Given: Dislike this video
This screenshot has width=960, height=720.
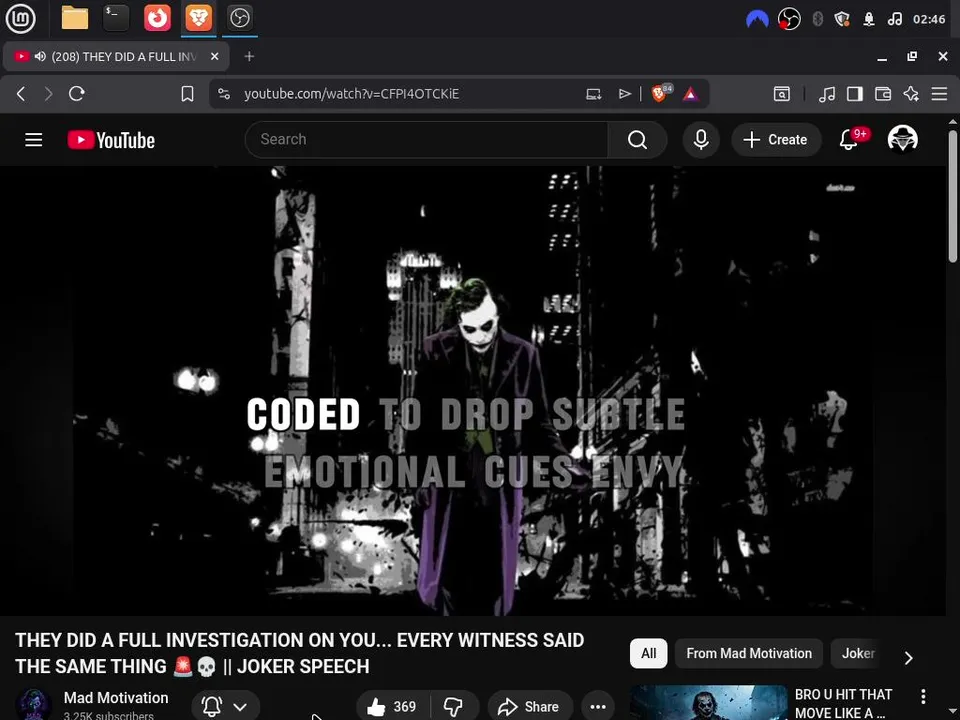Looking at the screenshot, I should click(x=454, y=707).
